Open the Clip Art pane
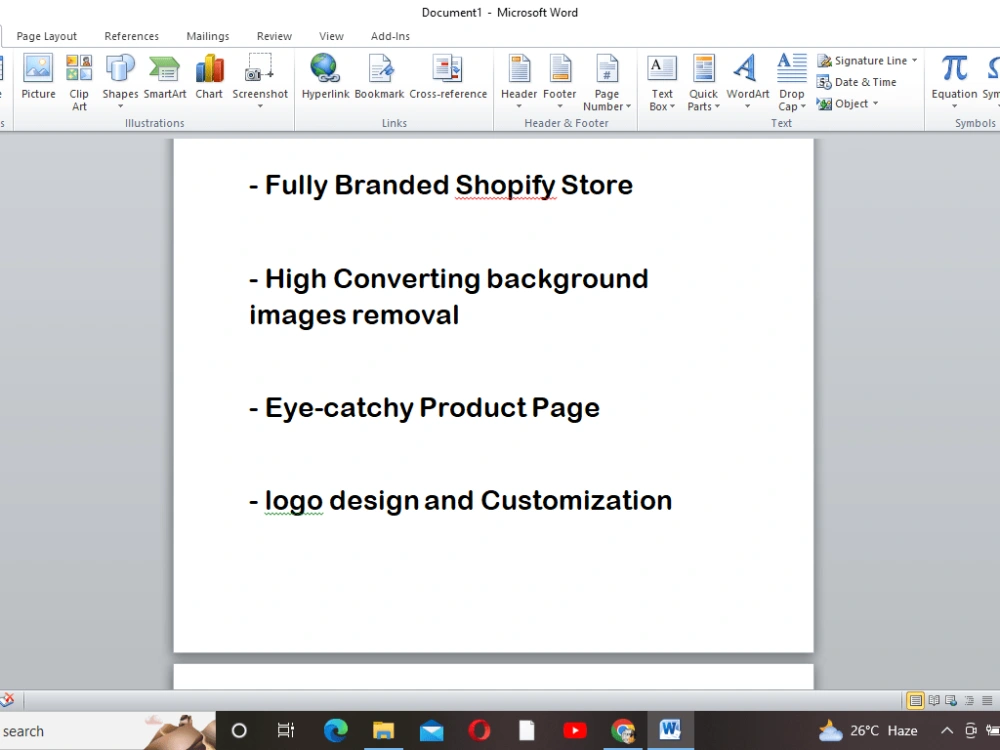 (x=79, y=83)
